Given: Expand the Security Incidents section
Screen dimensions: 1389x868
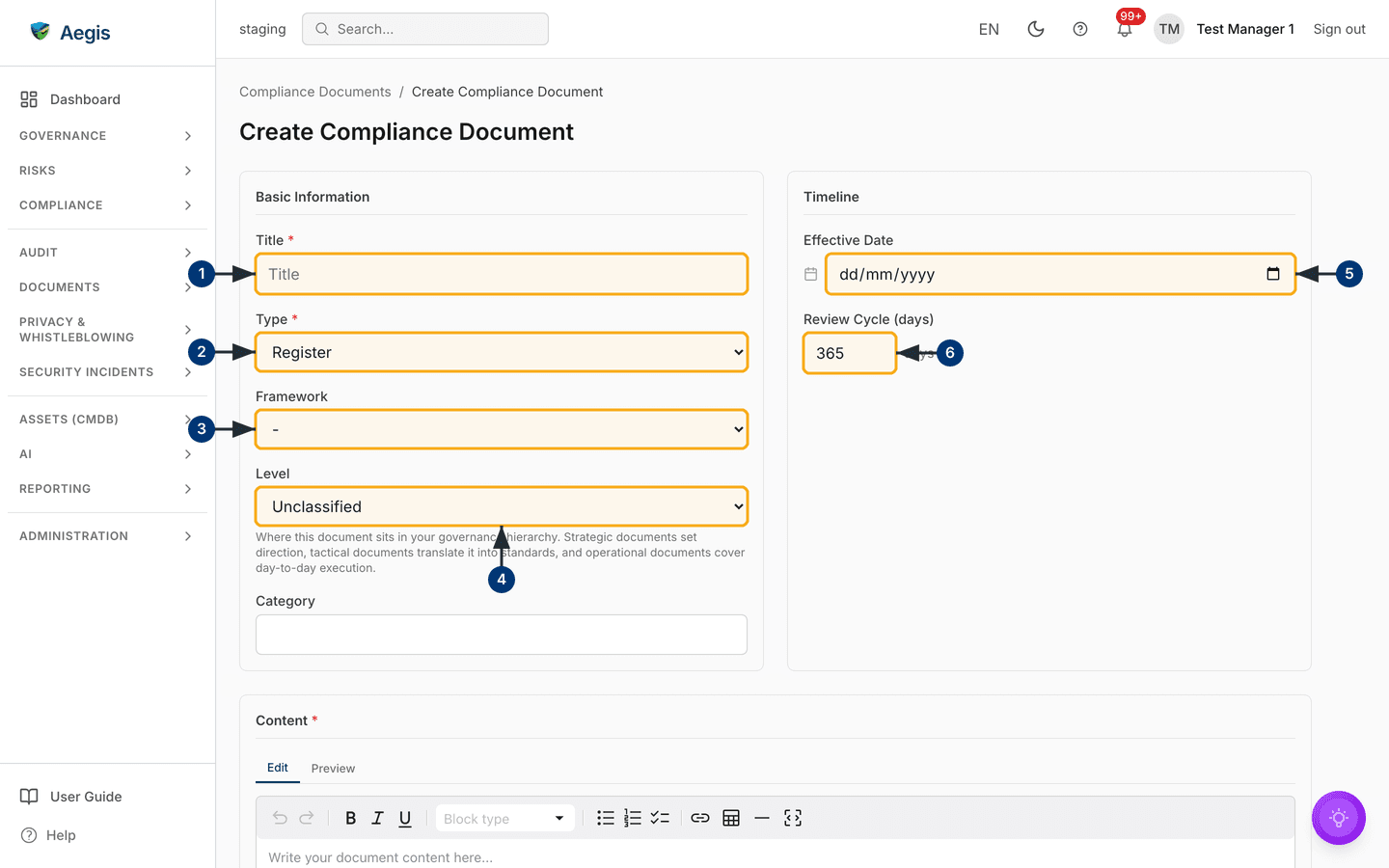Looking at the screenshot, I should (x=107, y=372).
